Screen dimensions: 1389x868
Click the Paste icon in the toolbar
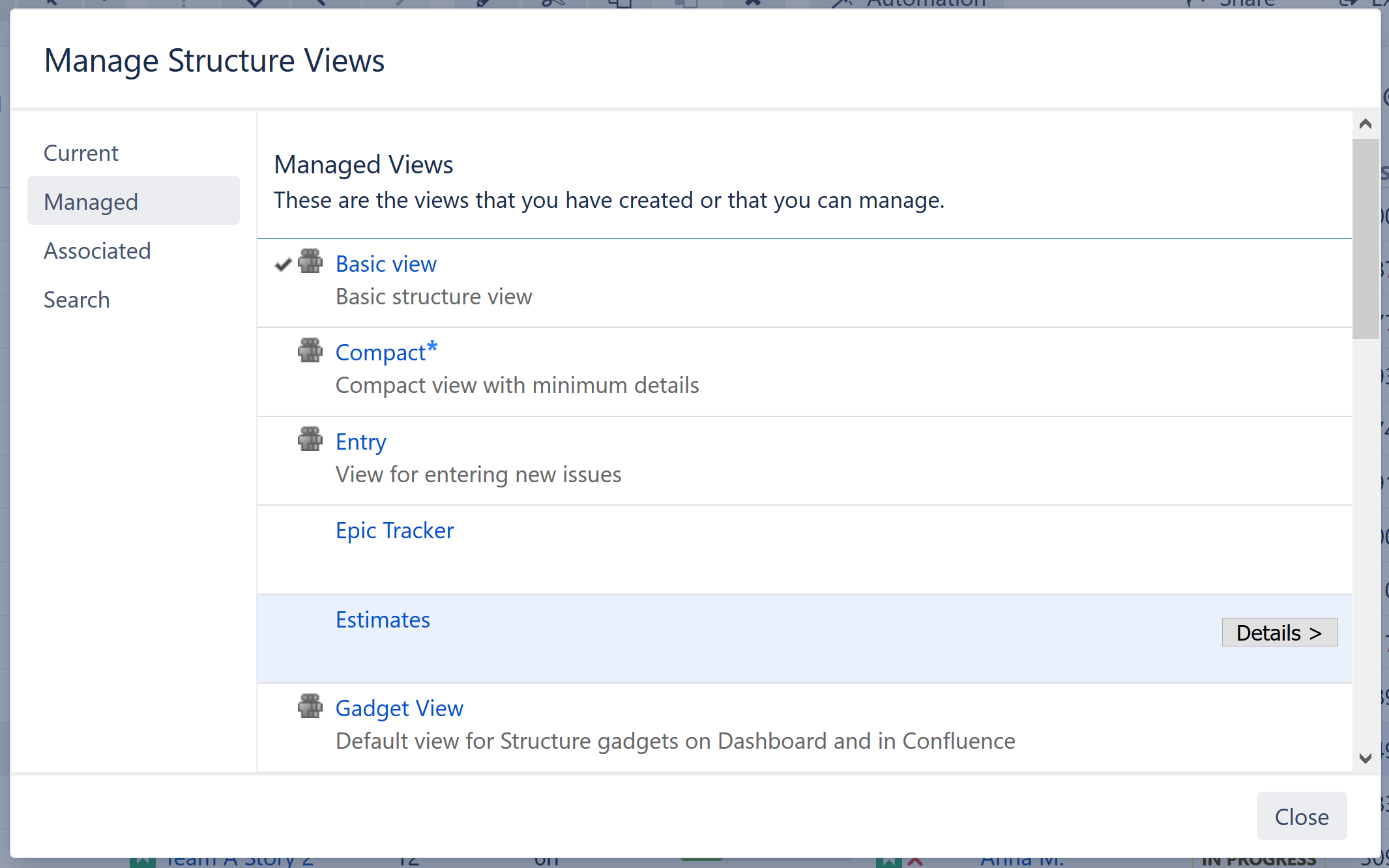[686, 3]
